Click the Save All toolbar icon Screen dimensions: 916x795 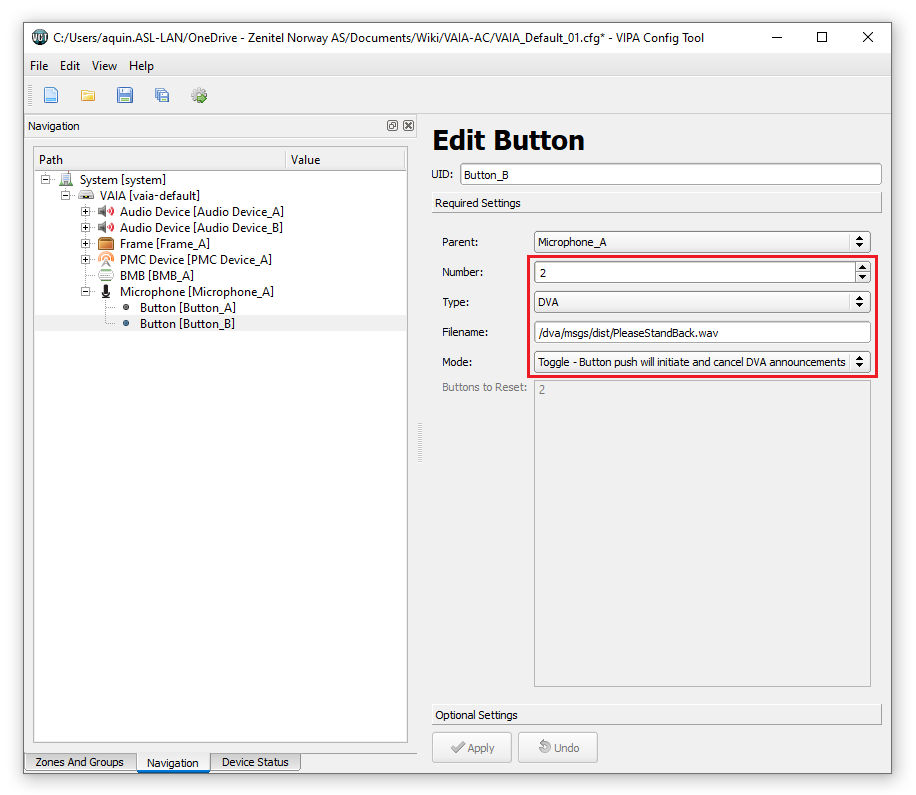(x=162, y=96)
